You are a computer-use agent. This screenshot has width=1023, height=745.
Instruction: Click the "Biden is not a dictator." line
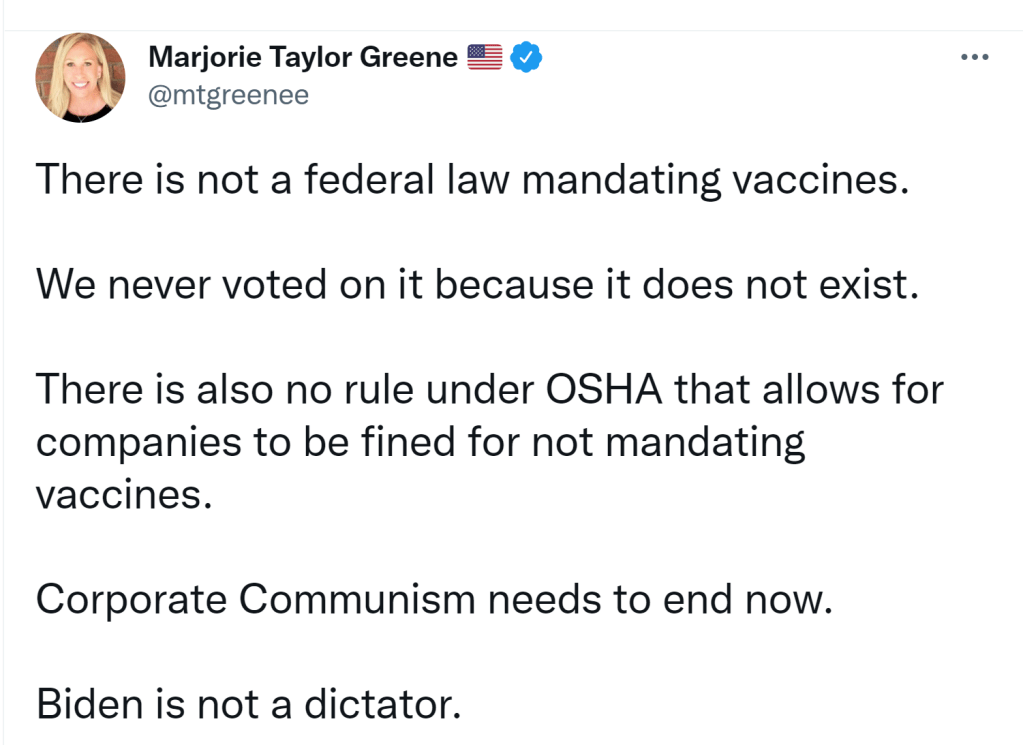click(x=249, y=704)
